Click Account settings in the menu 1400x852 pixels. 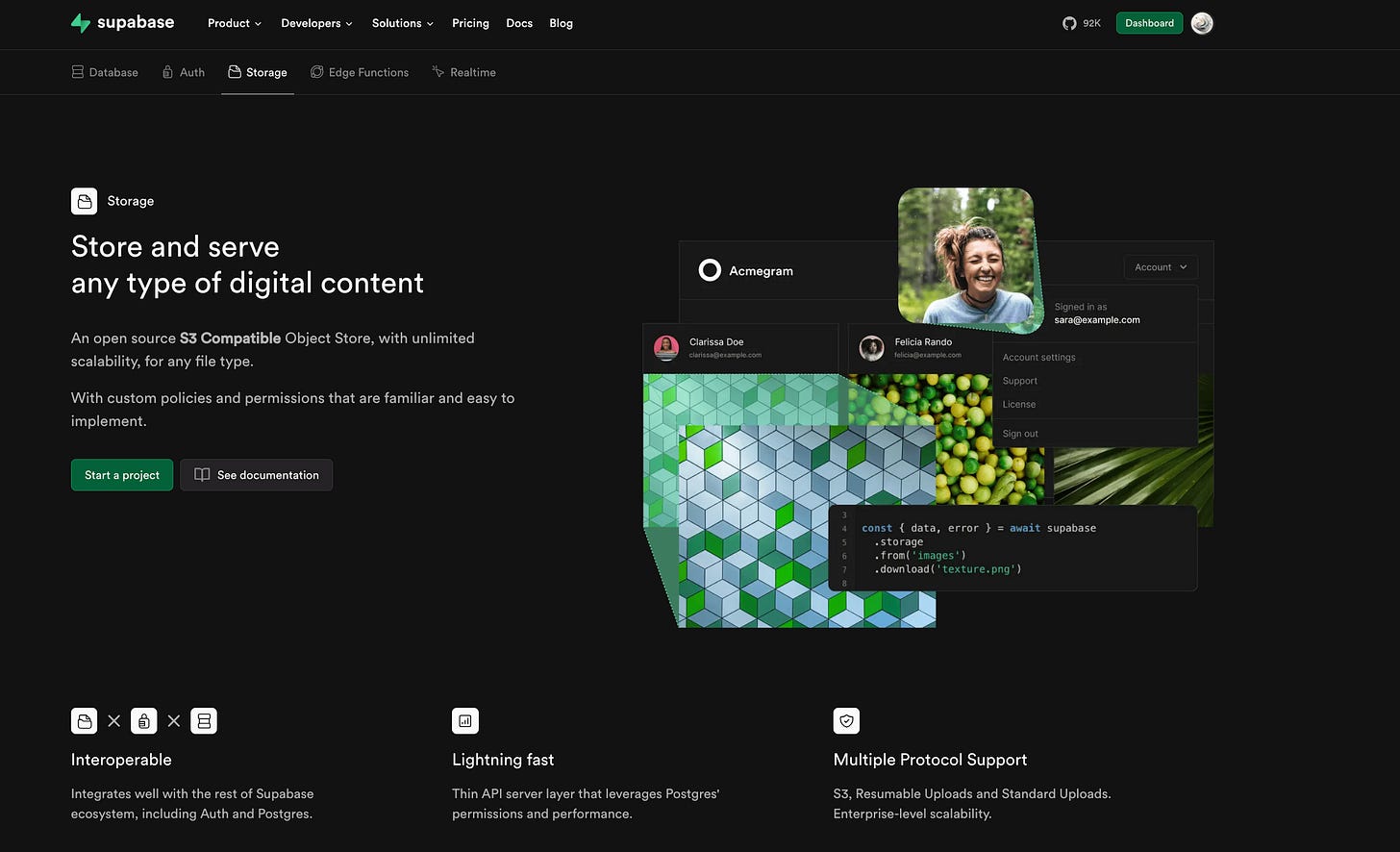1039,357
